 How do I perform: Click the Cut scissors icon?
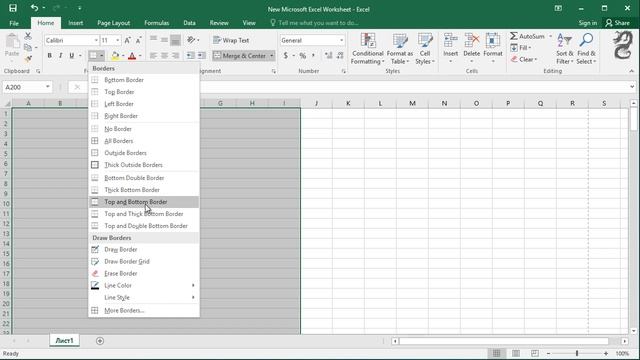coord(28,36)
